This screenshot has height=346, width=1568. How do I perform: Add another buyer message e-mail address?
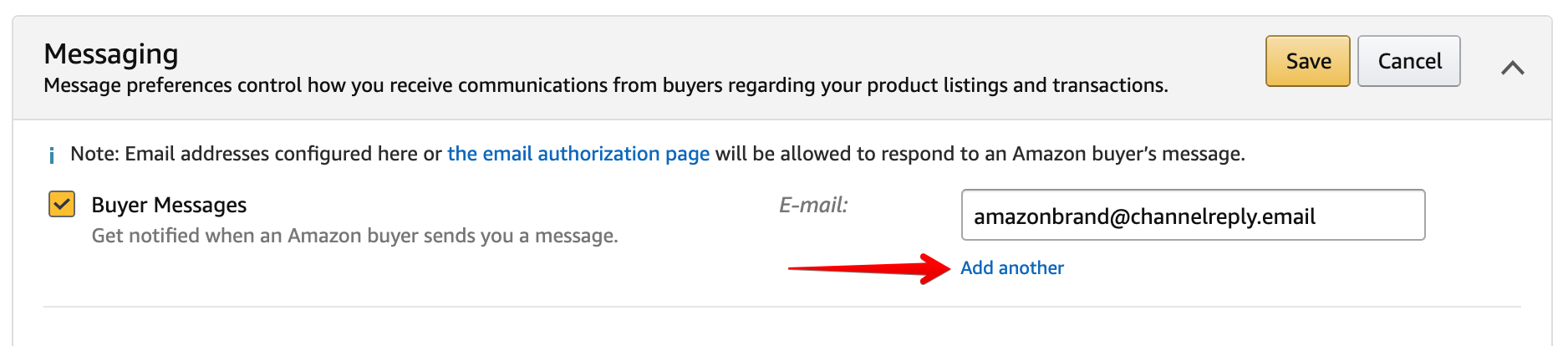click(x=1011, y=267)
